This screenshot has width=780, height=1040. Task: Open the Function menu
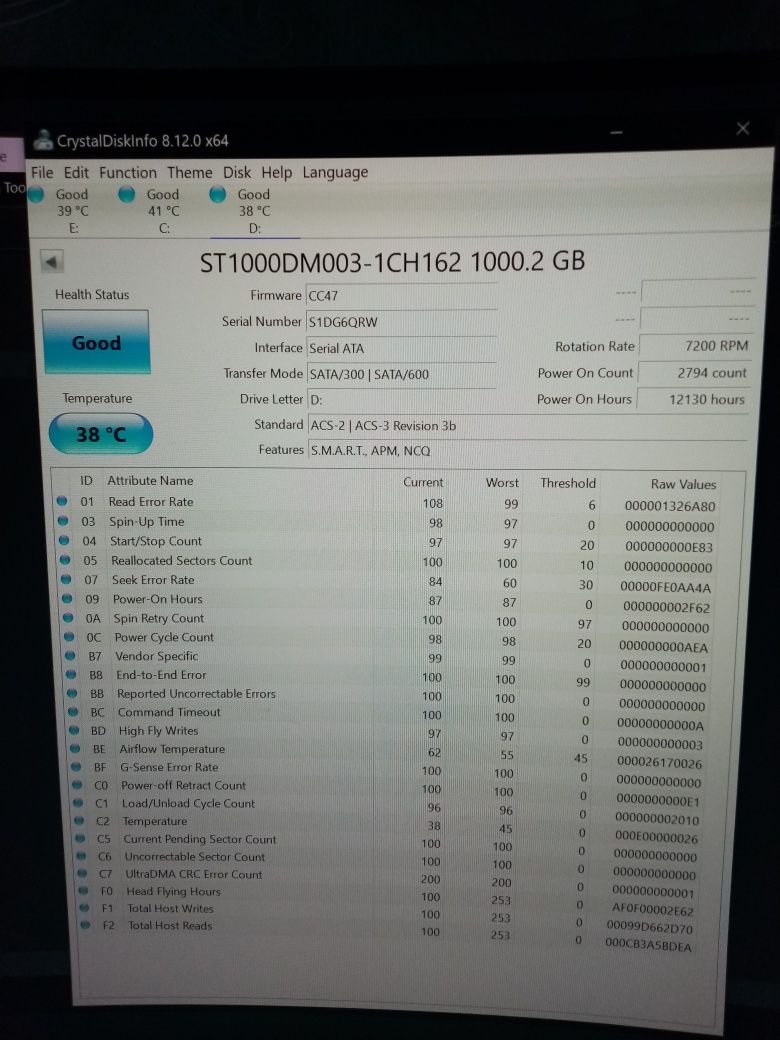coord(128,172)
